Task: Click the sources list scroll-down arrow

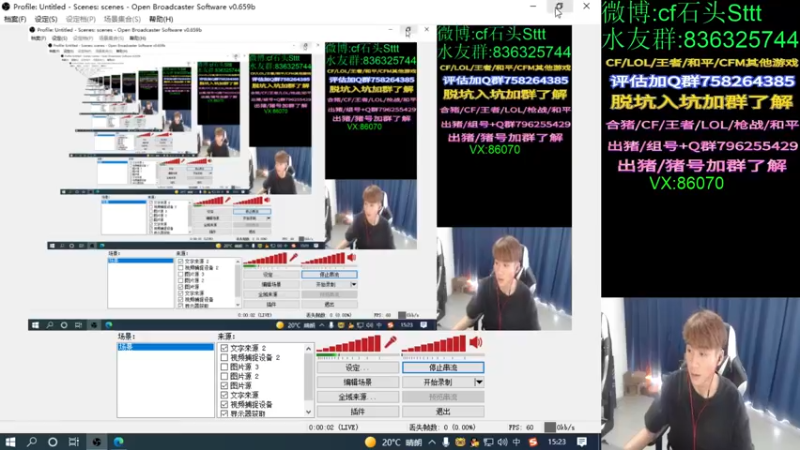Action: [x=308, y=412]
